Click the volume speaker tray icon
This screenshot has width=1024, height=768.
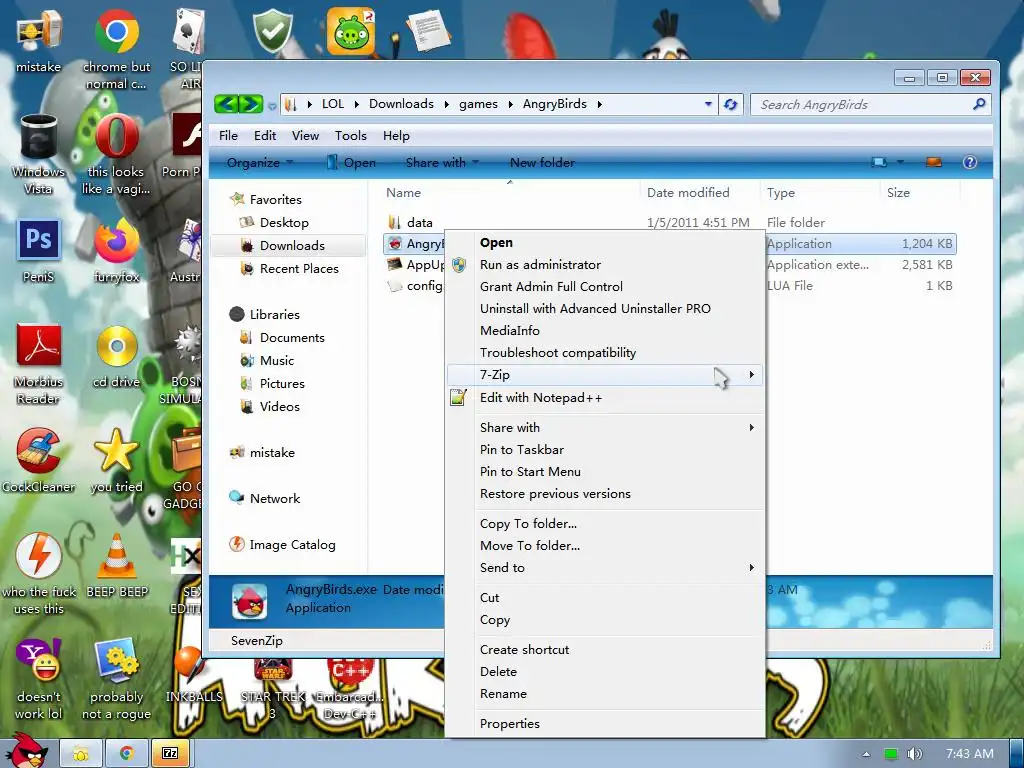tap(914, 754)
